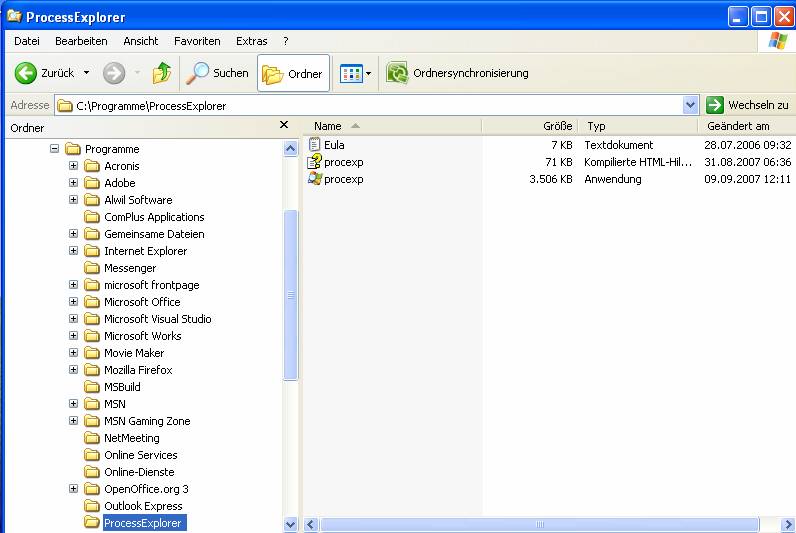The width and height of the screenshot is (796, 533).
Task: Click the Adobe folder icon
Action: click(x=92, y=183)
